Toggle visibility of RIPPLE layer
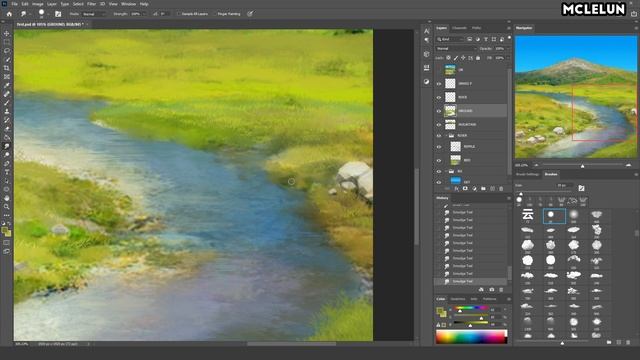 click(439, 147)
